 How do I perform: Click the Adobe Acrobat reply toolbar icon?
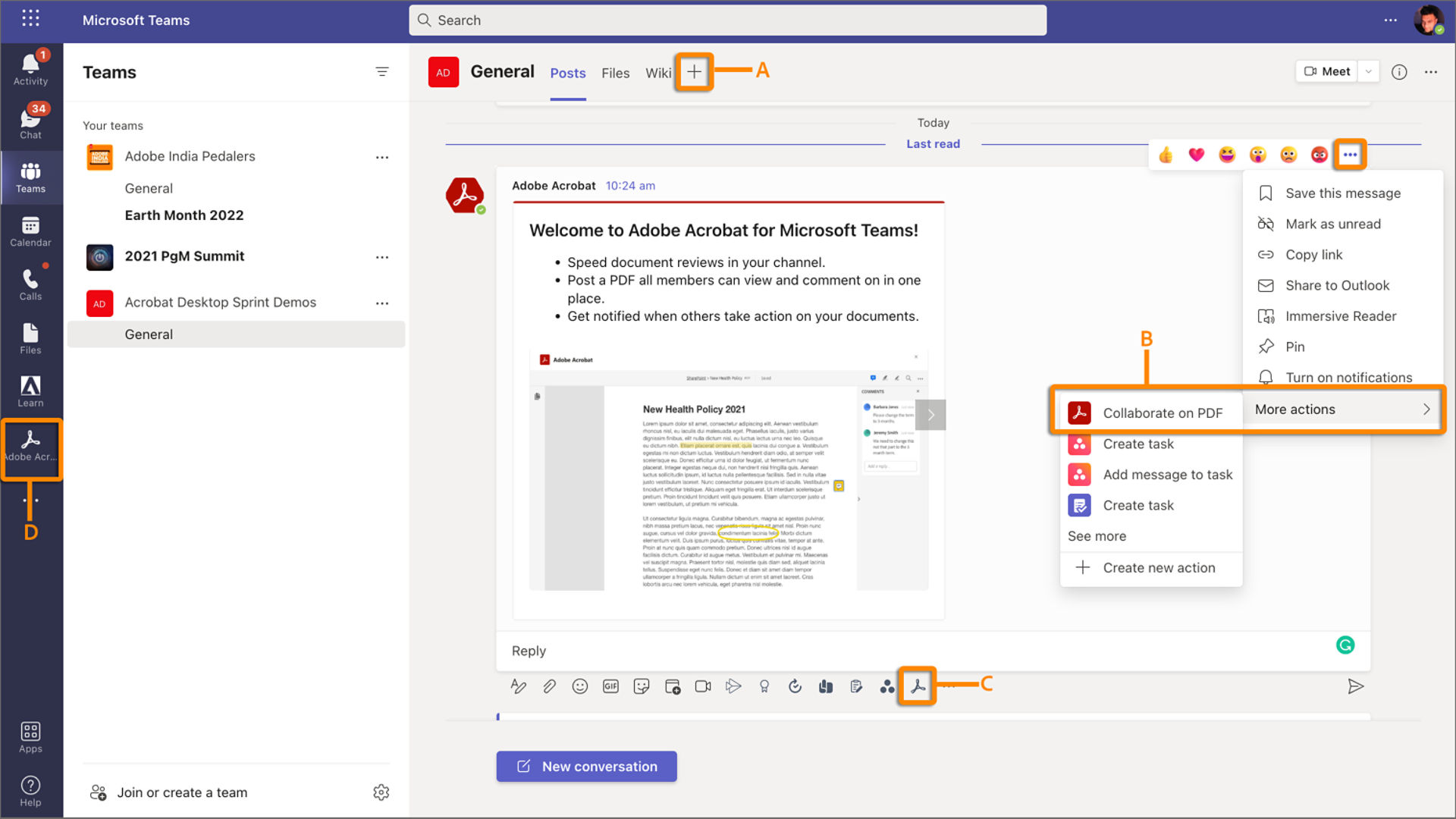(917, 686)
